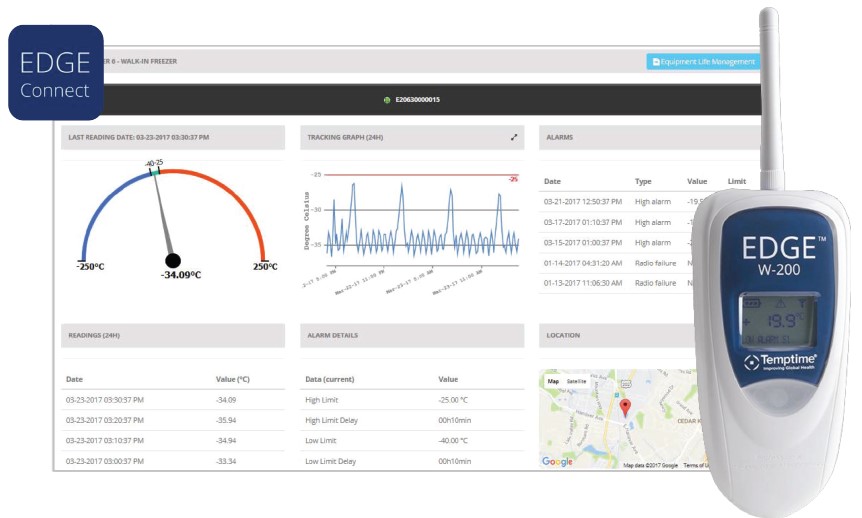Click the Readings (24H) panel header
The image size is (862, 518).
173,335
